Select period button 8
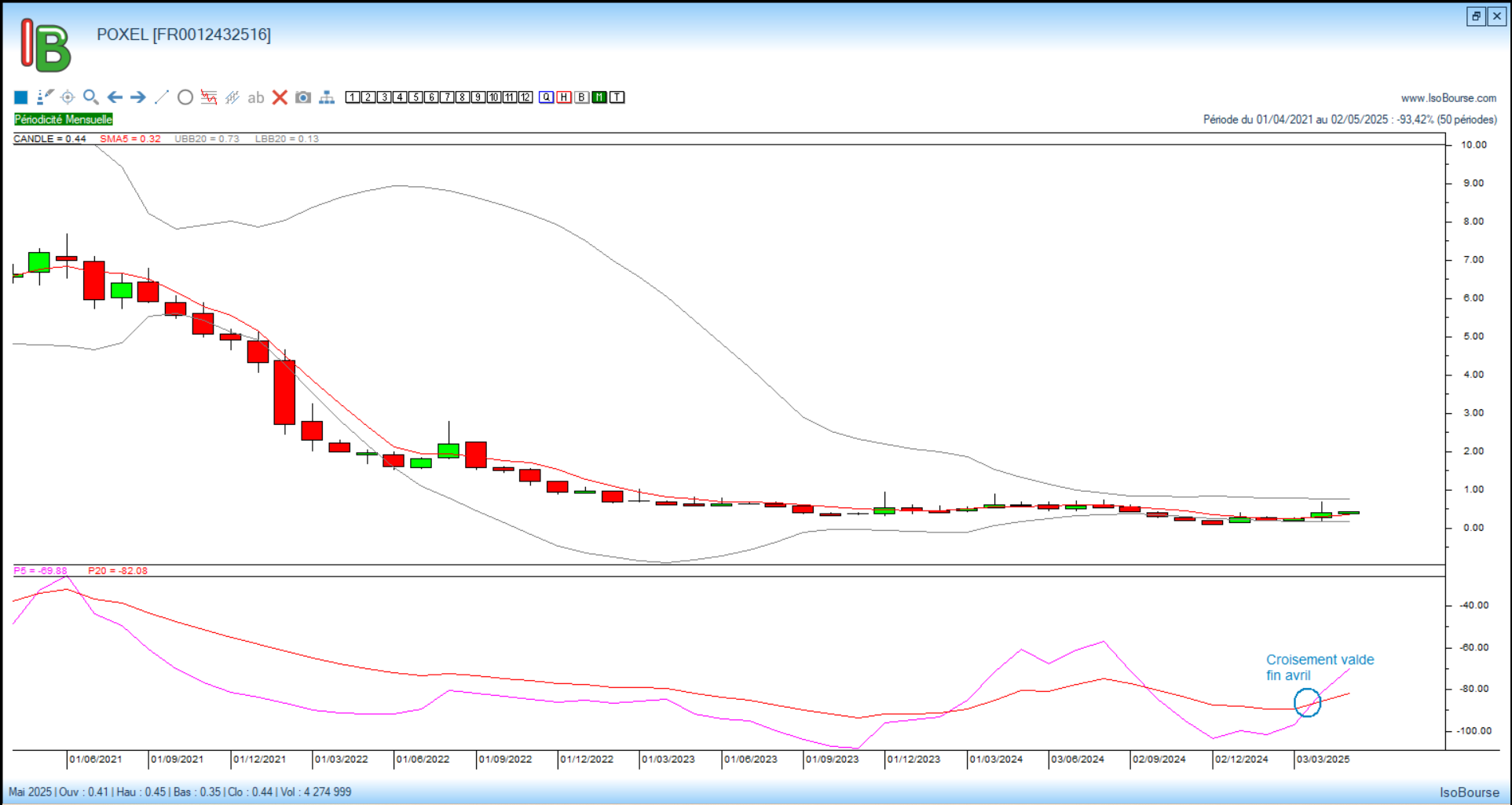1512x805 pixels. [x=463, y=97]
